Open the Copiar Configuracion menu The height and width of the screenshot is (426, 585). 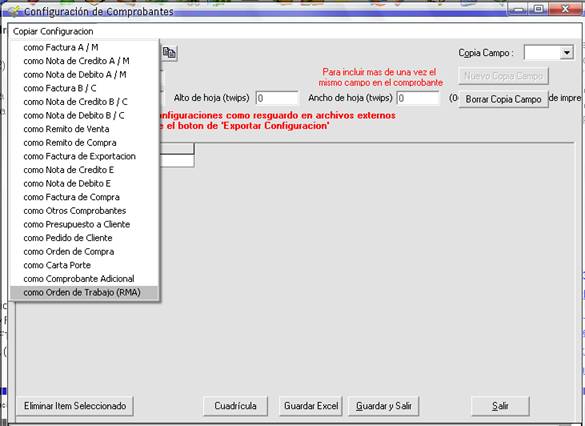point(53,31)
